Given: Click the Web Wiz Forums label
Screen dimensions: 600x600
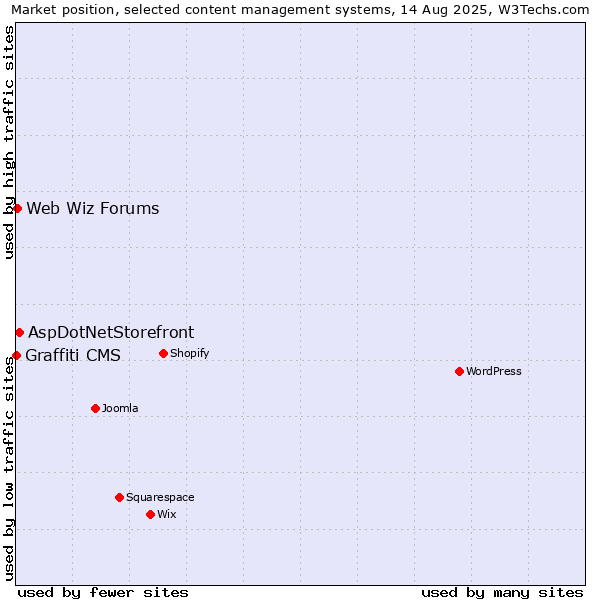Looking at the screenshot, I should 93,209.
